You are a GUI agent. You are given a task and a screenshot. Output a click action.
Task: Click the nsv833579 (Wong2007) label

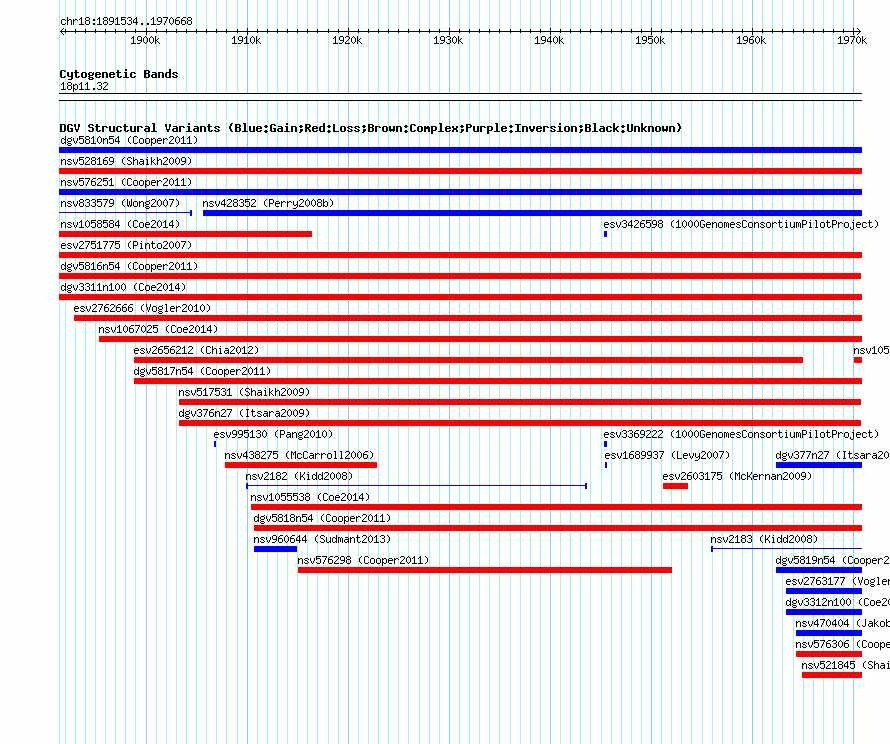pyautogui.click(x=120, y=203)
